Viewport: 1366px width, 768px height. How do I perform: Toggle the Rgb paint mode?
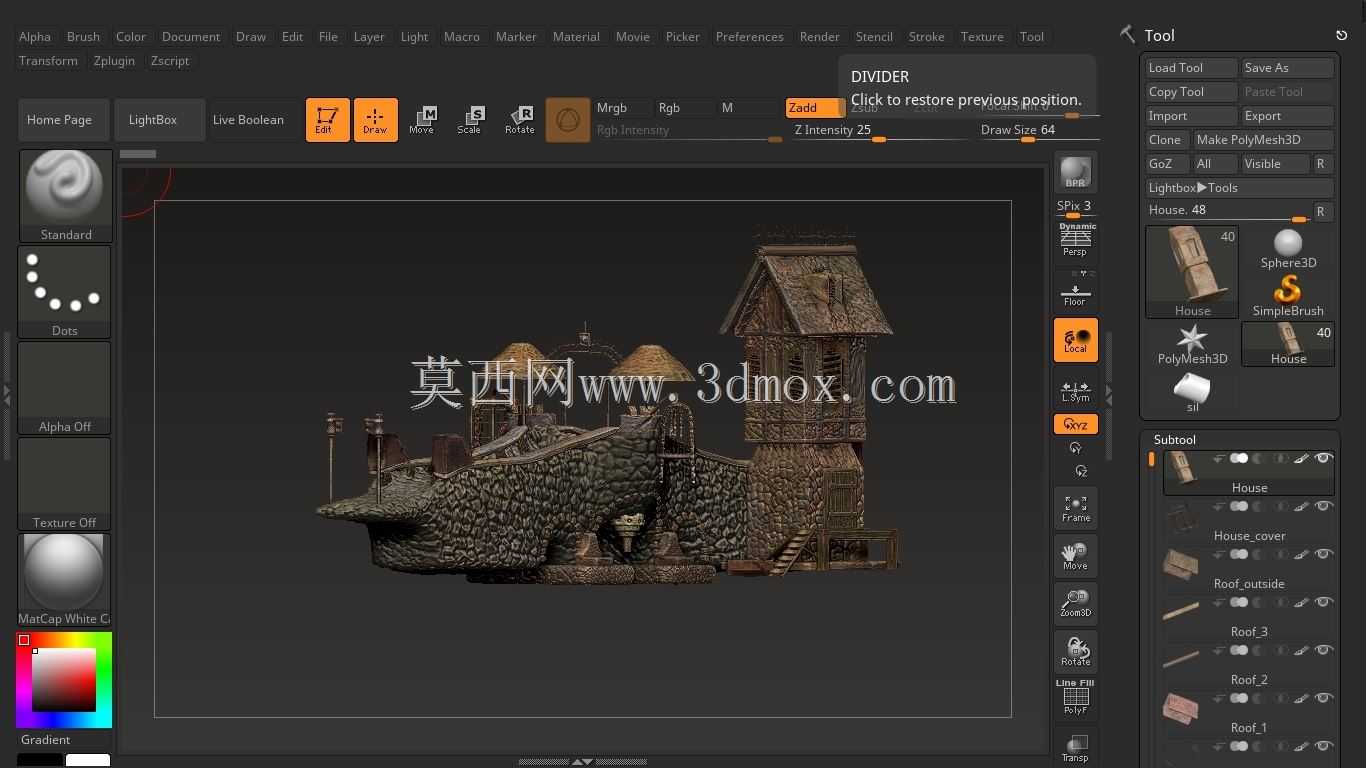pyautogui.click(x=681, y=108)
